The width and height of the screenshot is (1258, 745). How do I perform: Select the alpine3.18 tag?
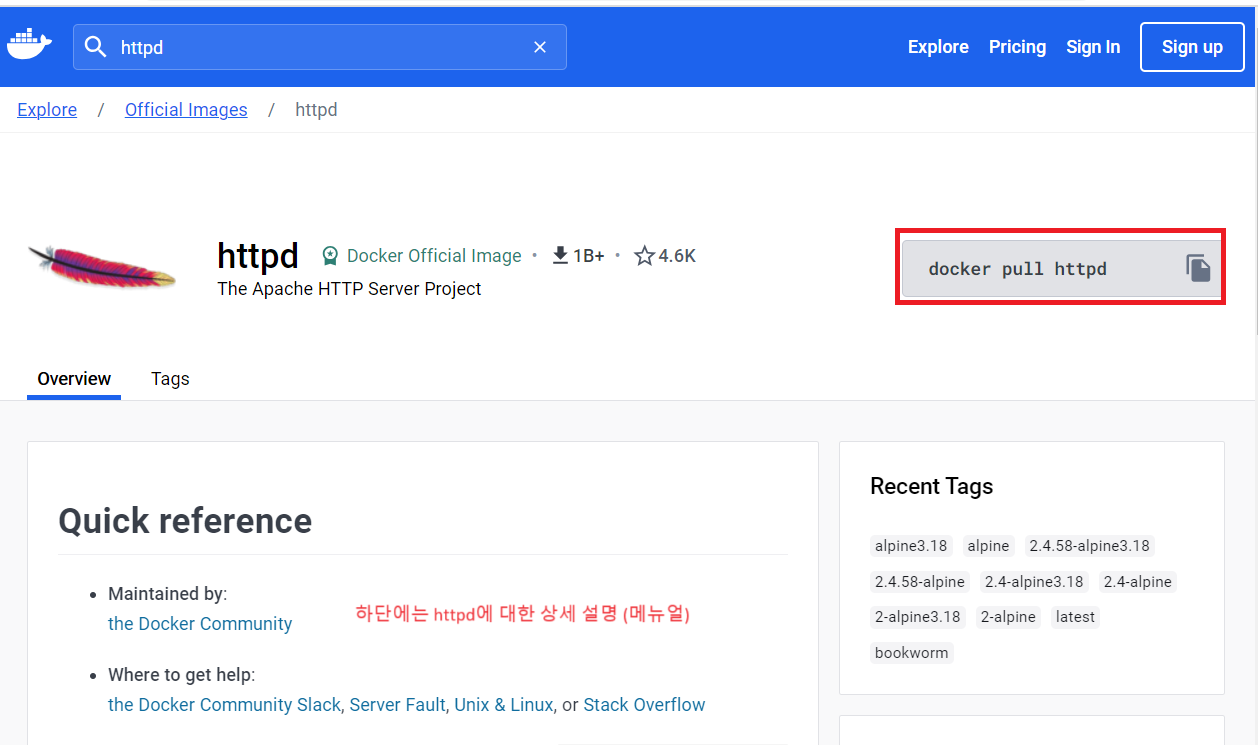[911, 546]
